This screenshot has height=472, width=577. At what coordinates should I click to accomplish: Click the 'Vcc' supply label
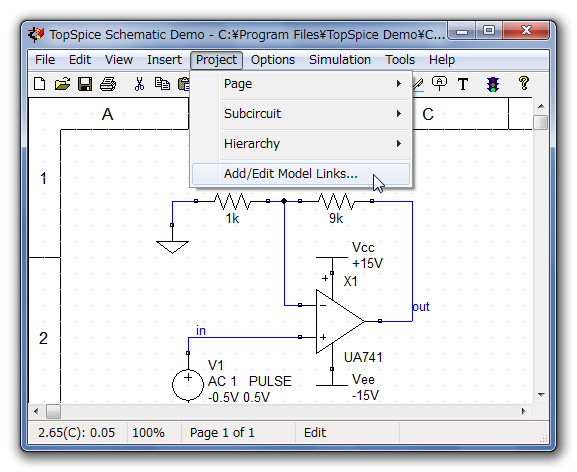363,248
